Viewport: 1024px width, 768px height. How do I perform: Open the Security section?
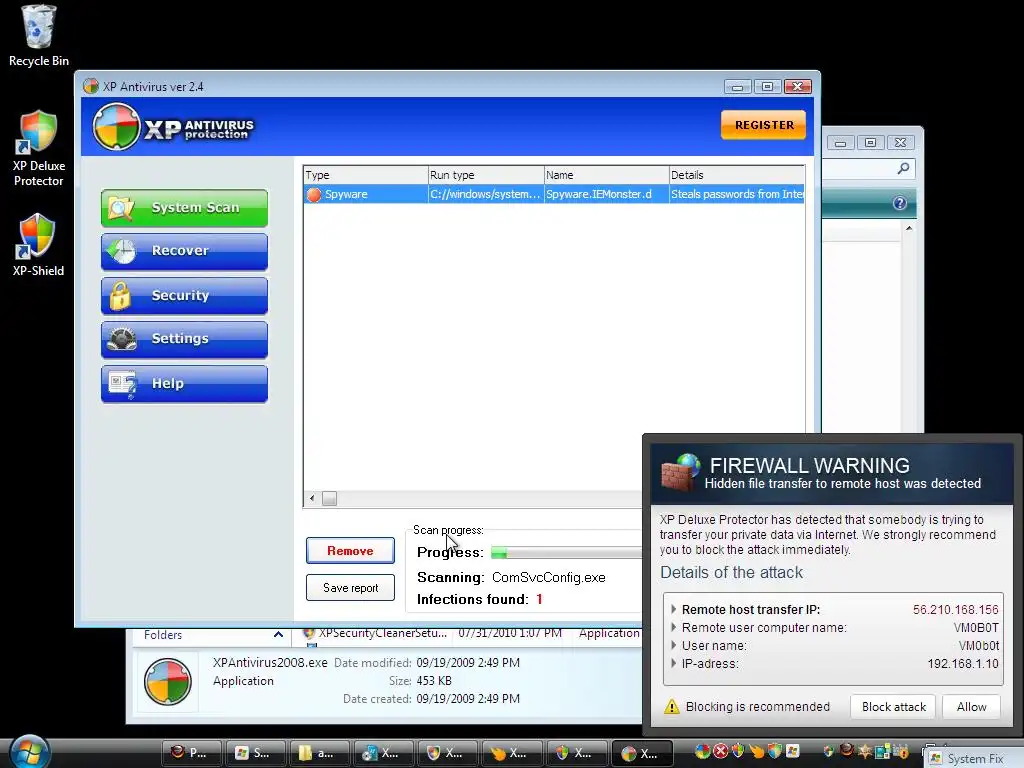[x=184, y=295]
